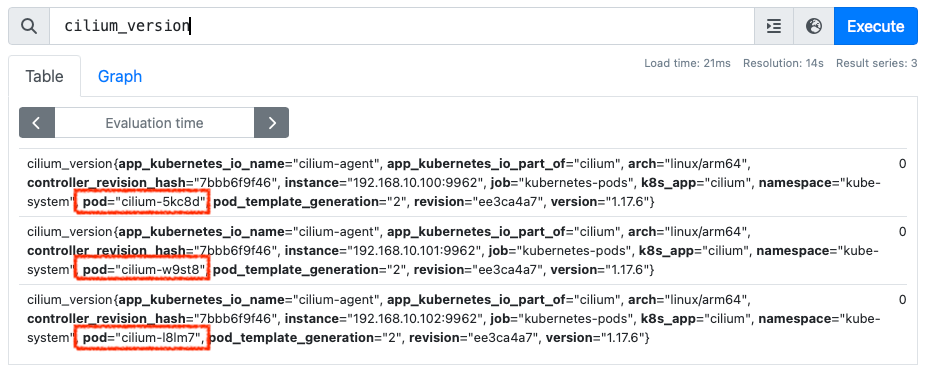926x372 pixels.
Task: Switch to the Graph tab
Action: 120,76
